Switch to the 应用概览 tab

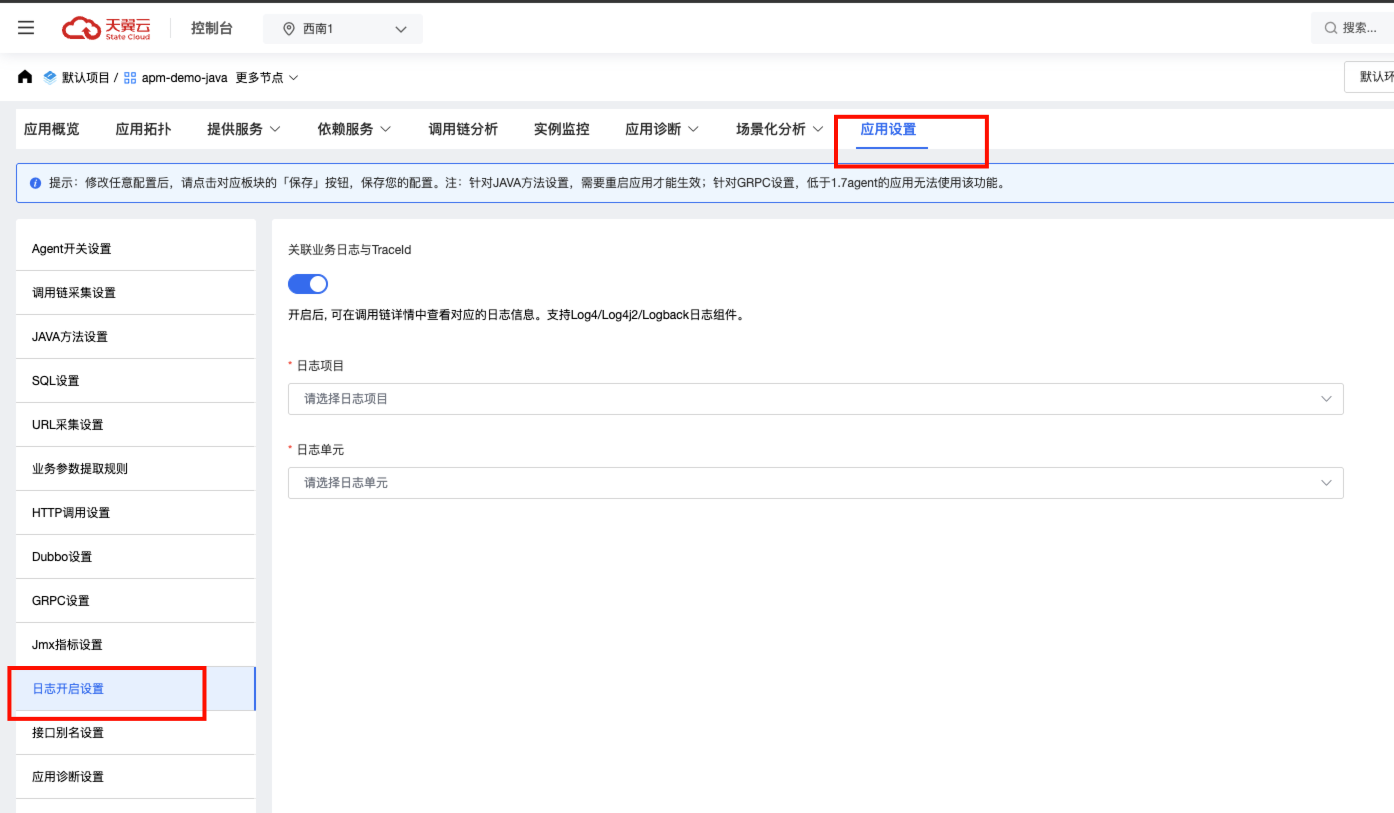click(52, 129)
